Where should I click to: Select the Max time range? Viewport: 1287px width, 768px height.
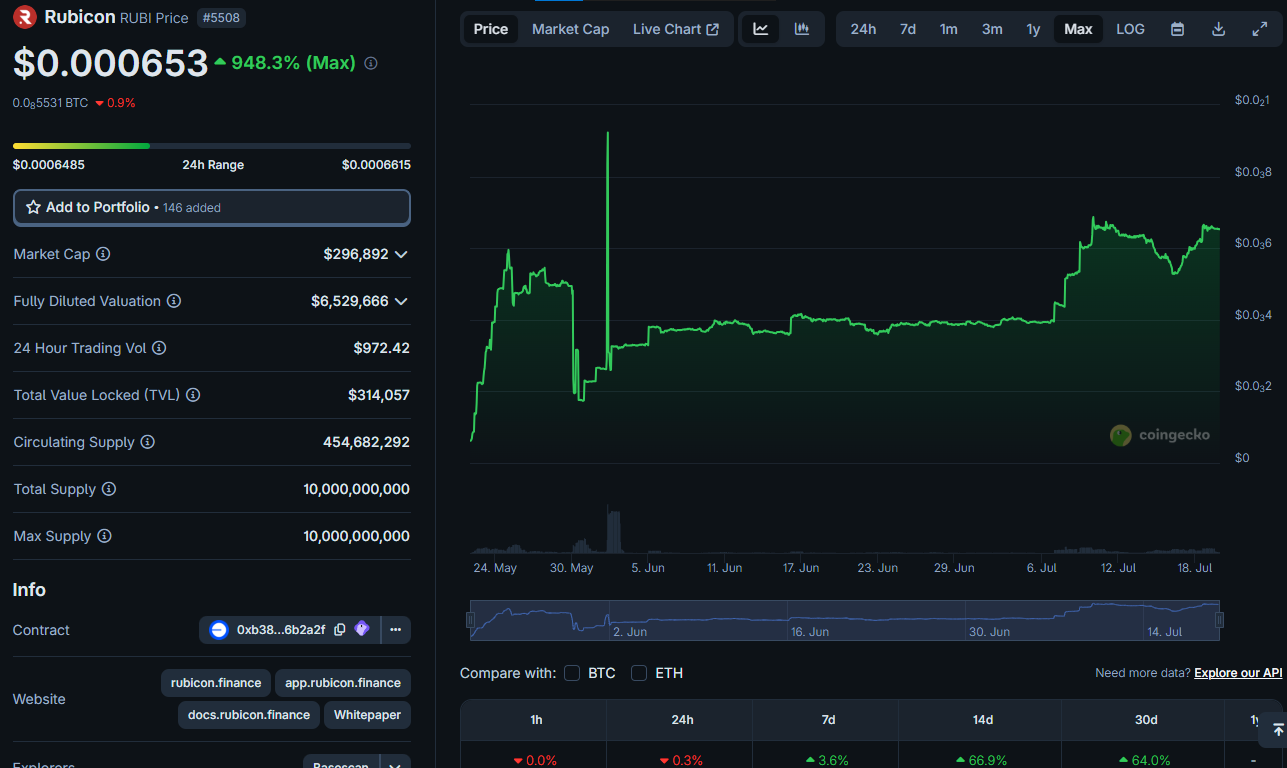[1078, 29]
